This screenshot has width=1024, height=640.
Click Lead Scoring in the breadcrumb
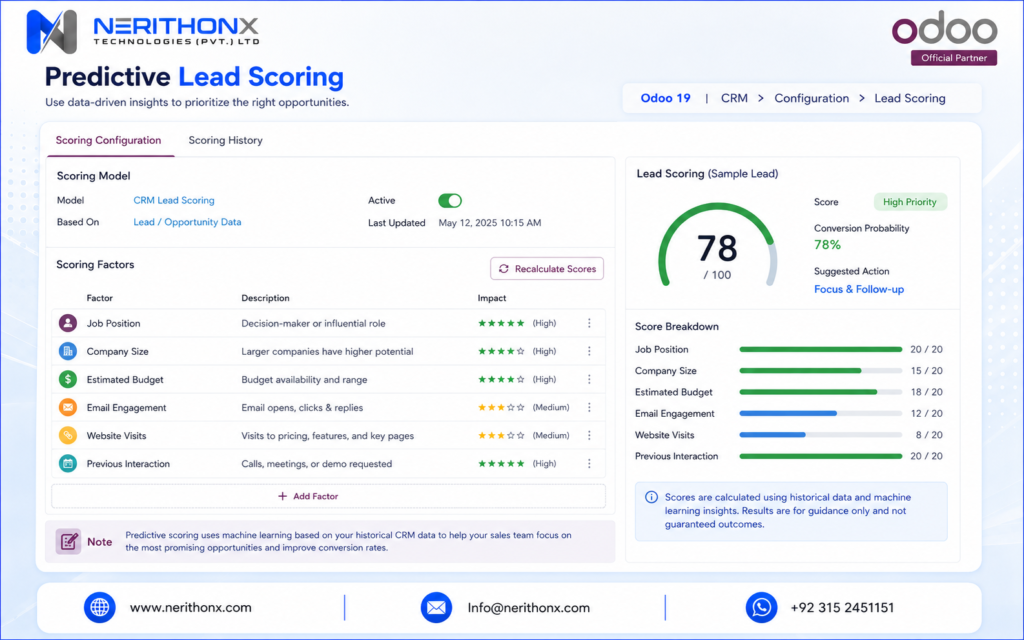pyautogui.click(x=910, y=98)
